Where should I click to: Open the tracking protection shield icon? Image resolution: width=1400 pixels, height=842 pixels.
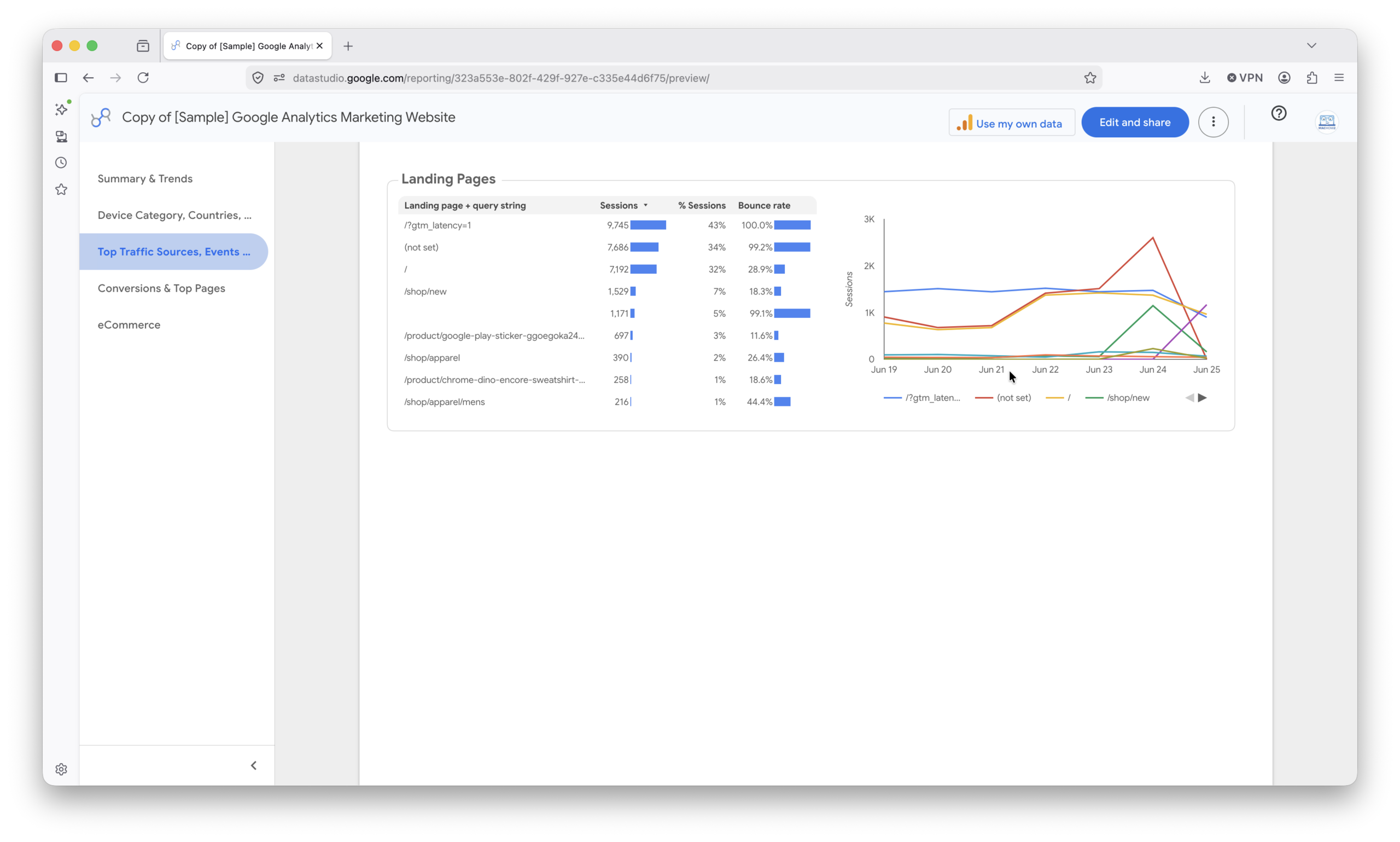coord(258,78)
